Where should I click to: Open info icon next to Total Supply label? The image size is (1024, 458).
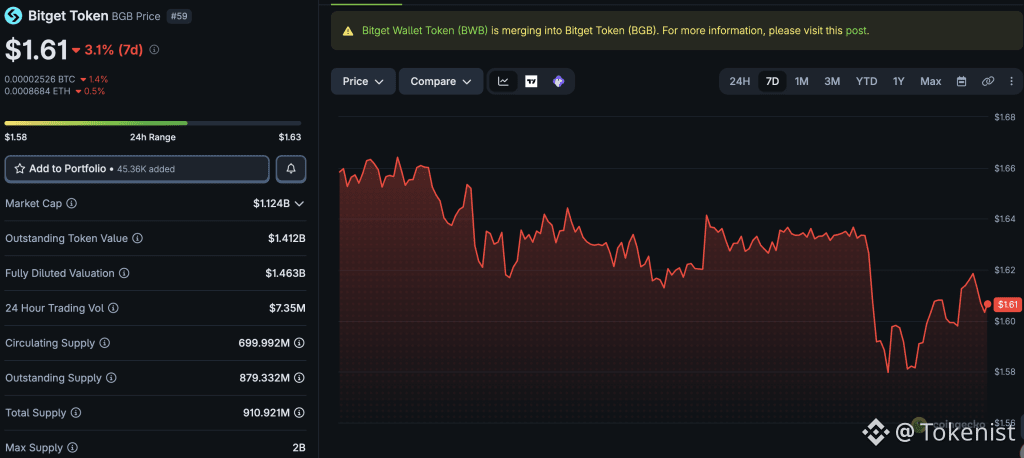pyautogui.click(x=76, y=413)
